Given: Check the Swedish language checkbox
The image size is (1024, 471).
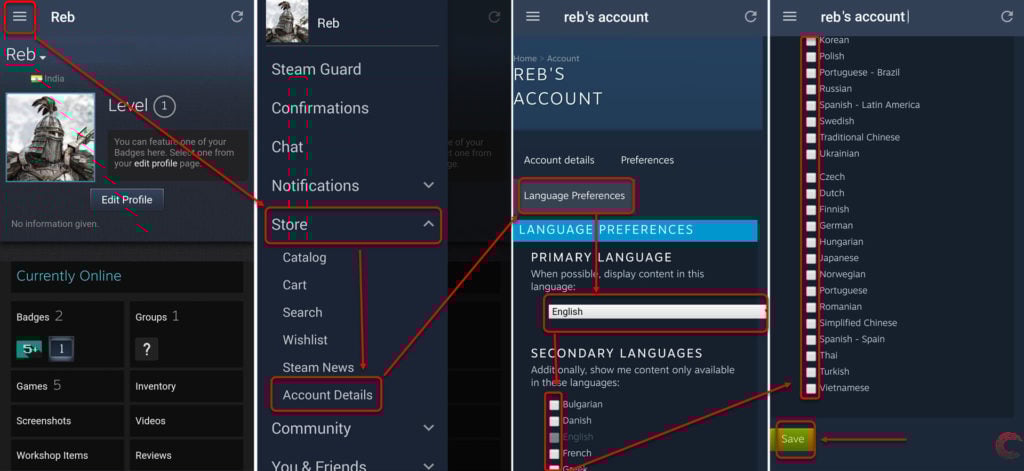Looking at the screenshot, I should [x=810, y=122].
